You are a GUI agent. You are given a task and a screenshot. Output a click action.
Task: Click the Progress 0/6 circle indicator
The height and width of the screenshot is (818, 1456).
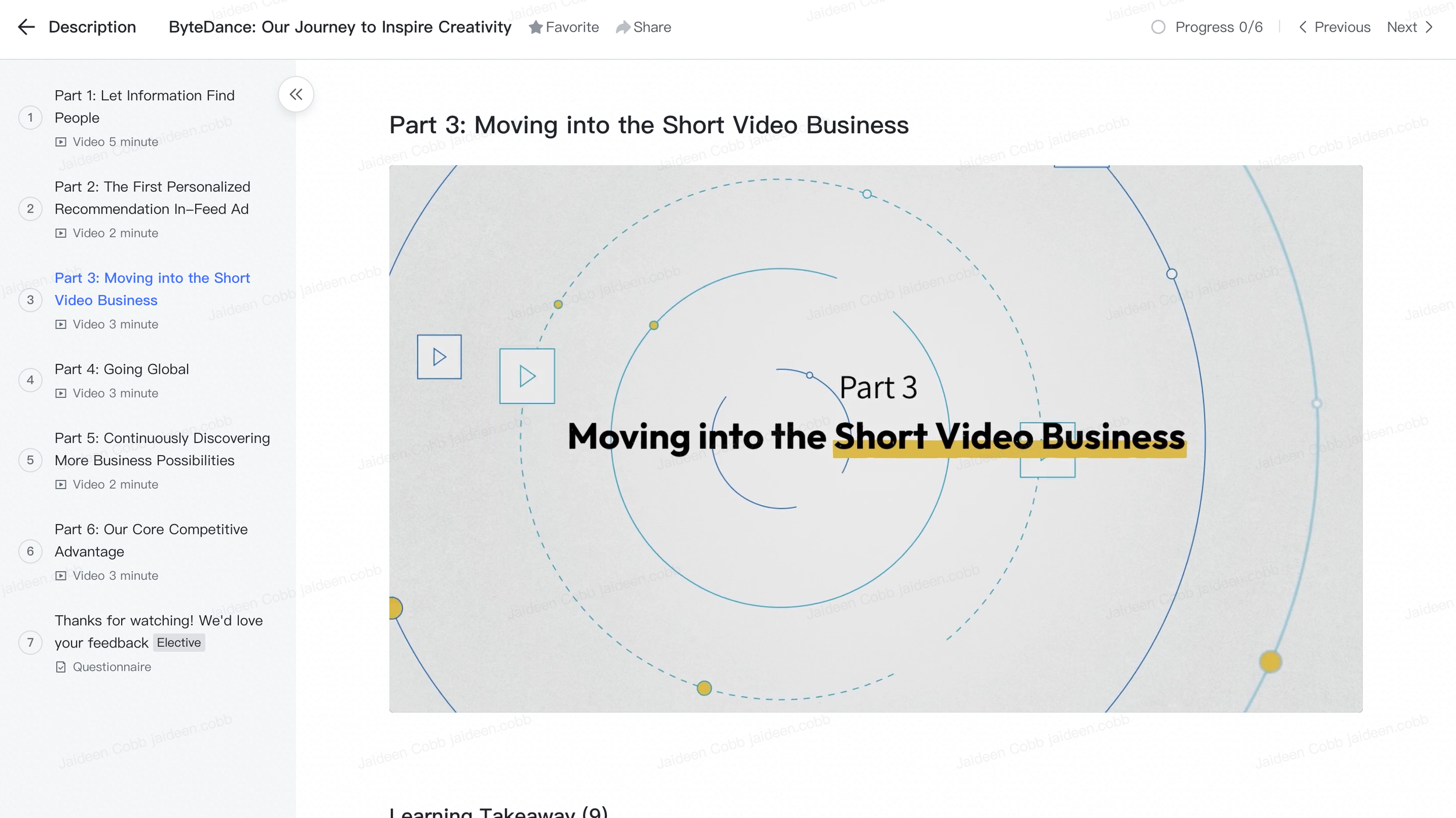click(1158, 27)
